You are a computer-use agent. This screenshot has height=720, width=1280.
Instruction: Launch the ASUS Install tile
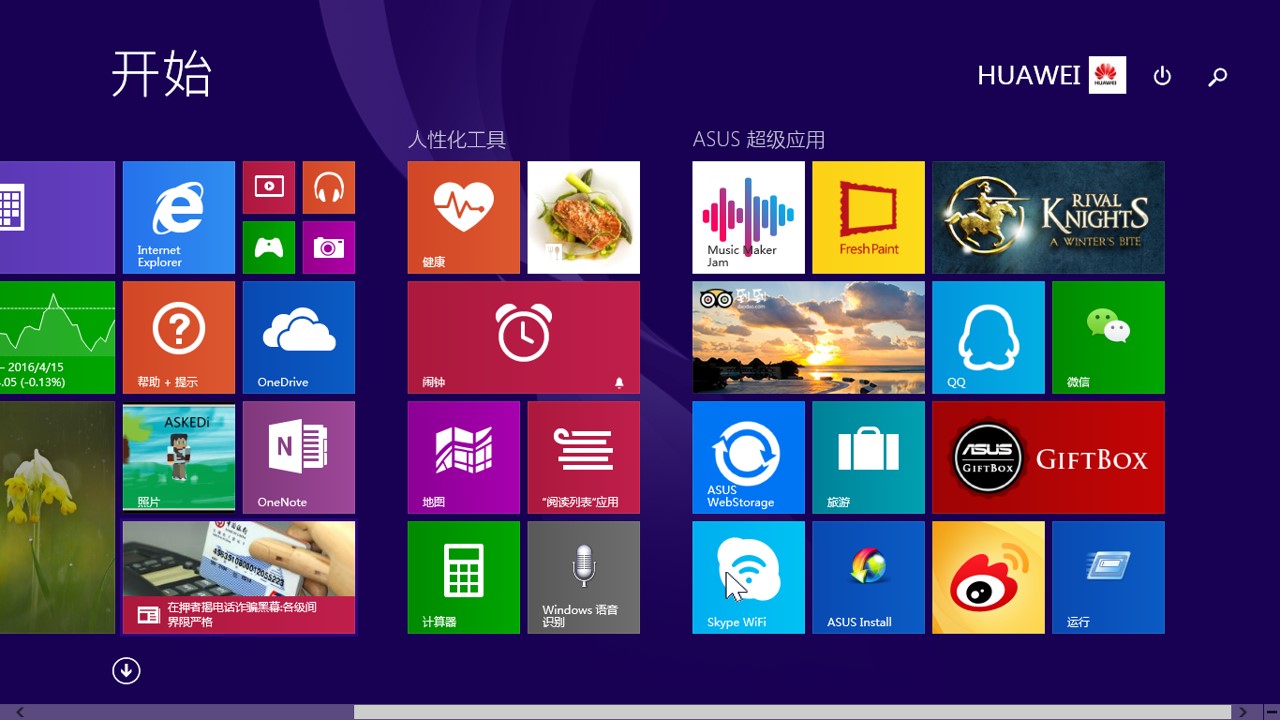869,577
